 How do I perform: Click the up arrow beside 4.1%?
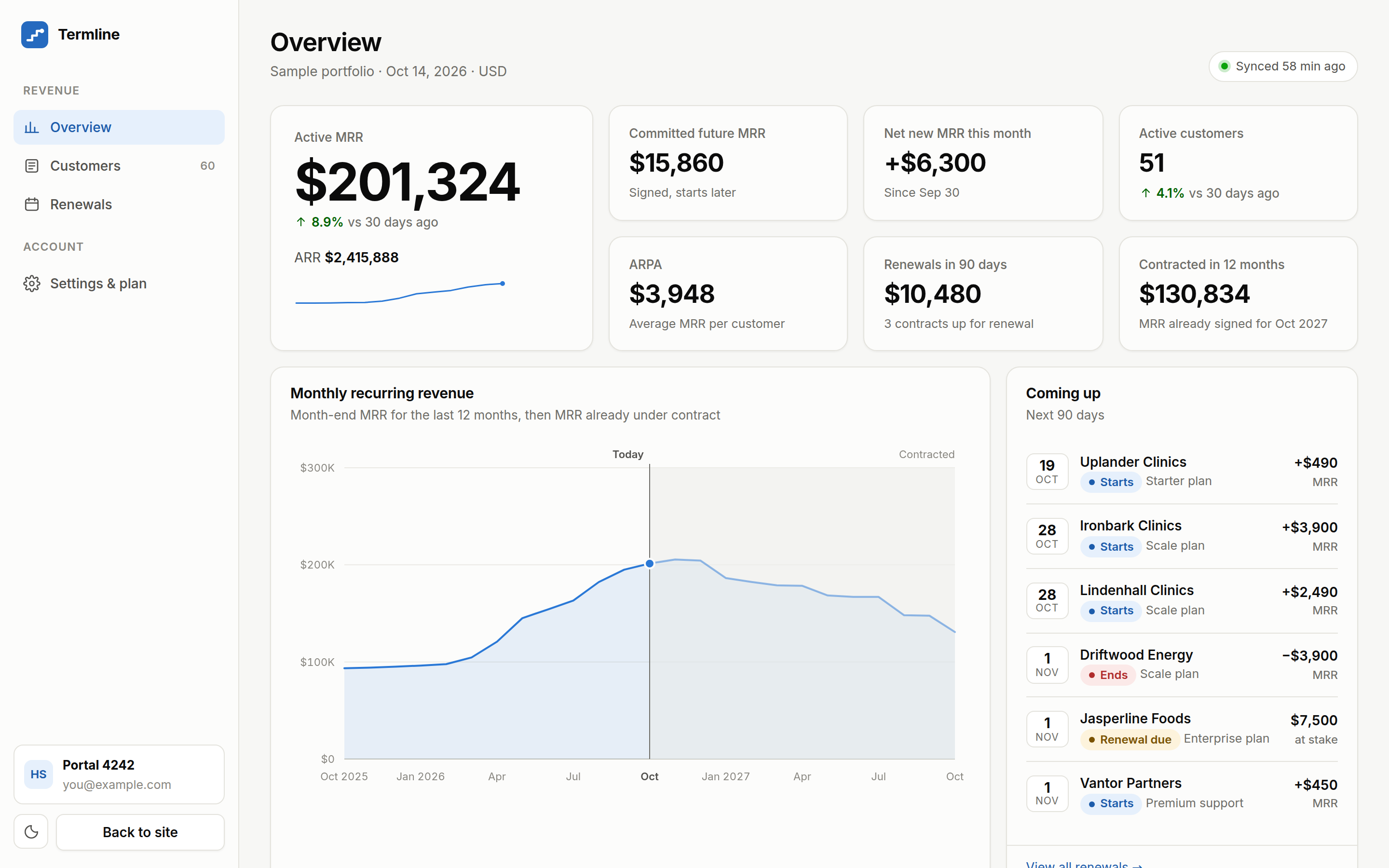1145,193
